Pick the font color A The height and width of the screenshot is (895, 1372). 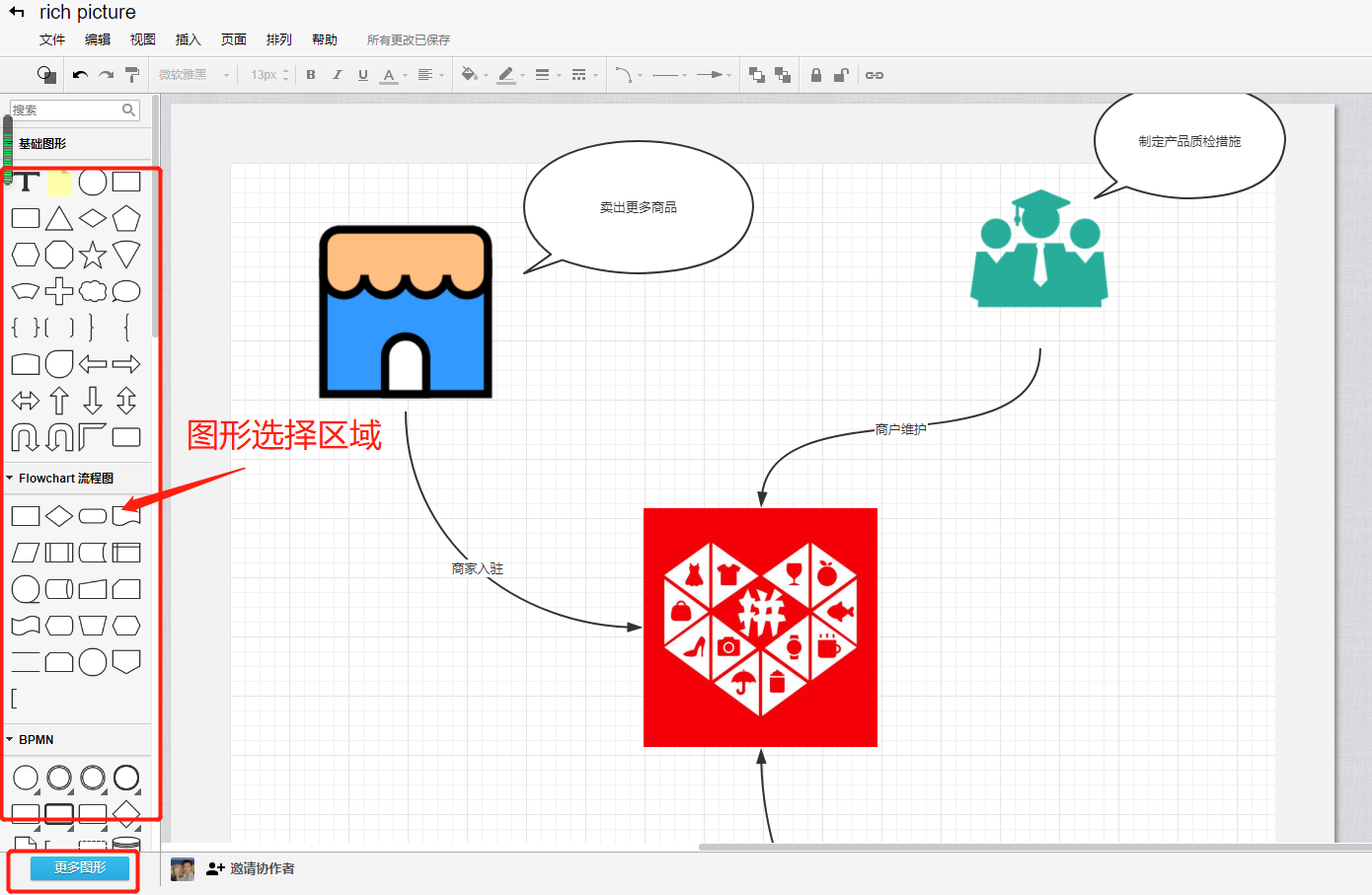389,75
